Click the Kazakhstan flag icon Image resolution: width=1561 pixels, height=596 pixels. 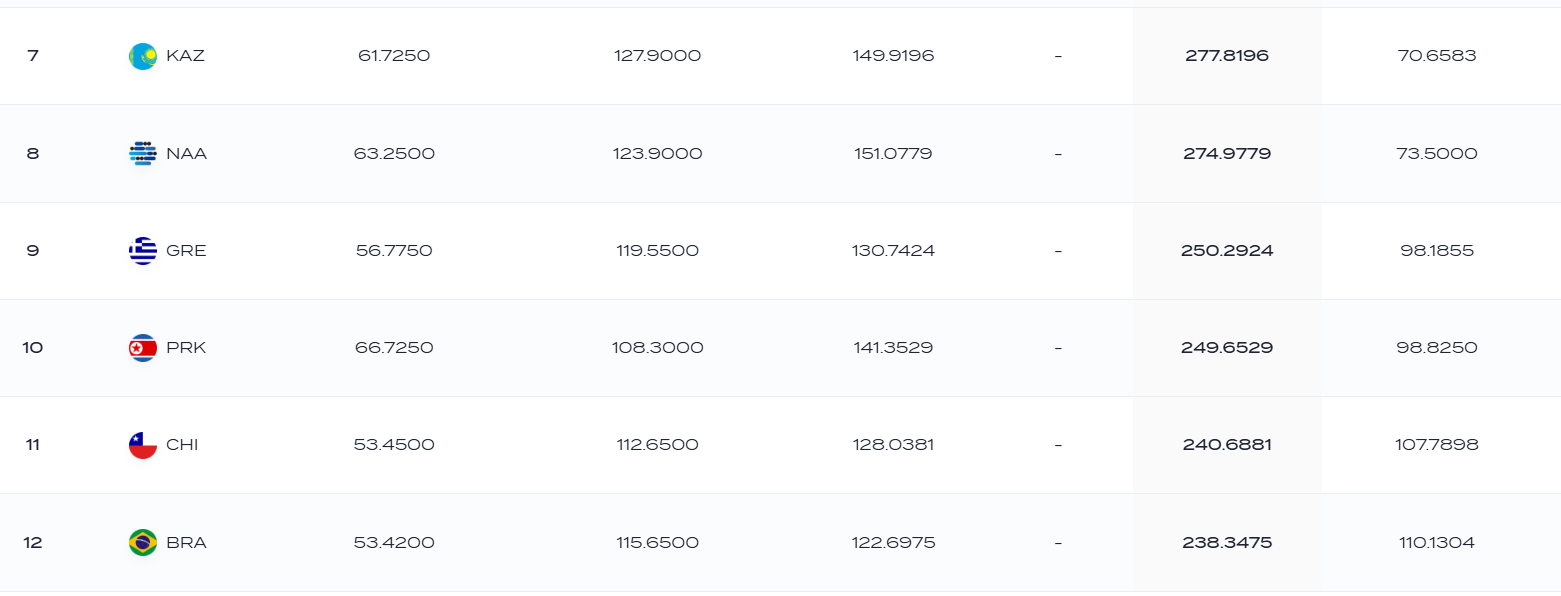pos(143,56)
